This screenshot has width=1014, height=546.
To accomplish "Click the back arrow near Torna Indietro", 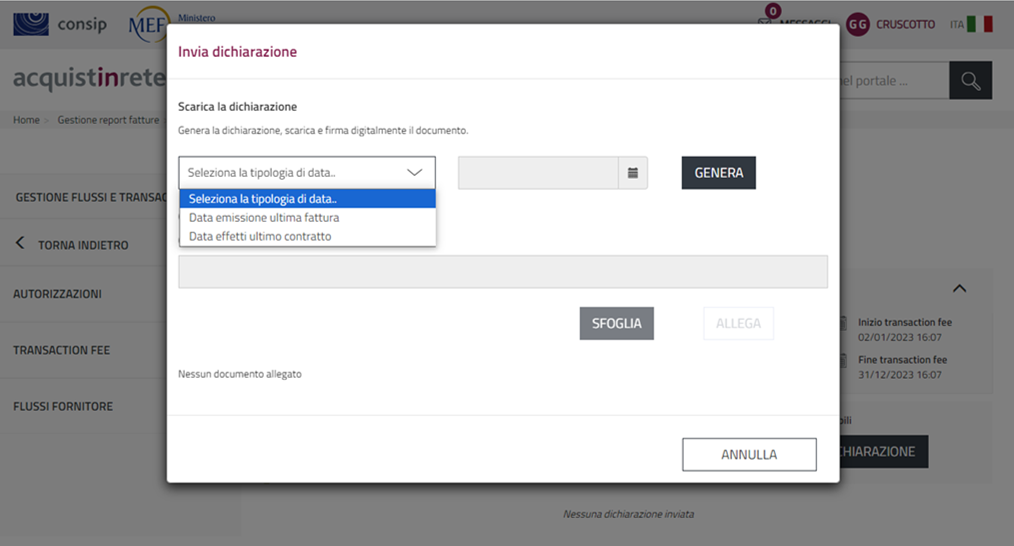I will [20, 244].
